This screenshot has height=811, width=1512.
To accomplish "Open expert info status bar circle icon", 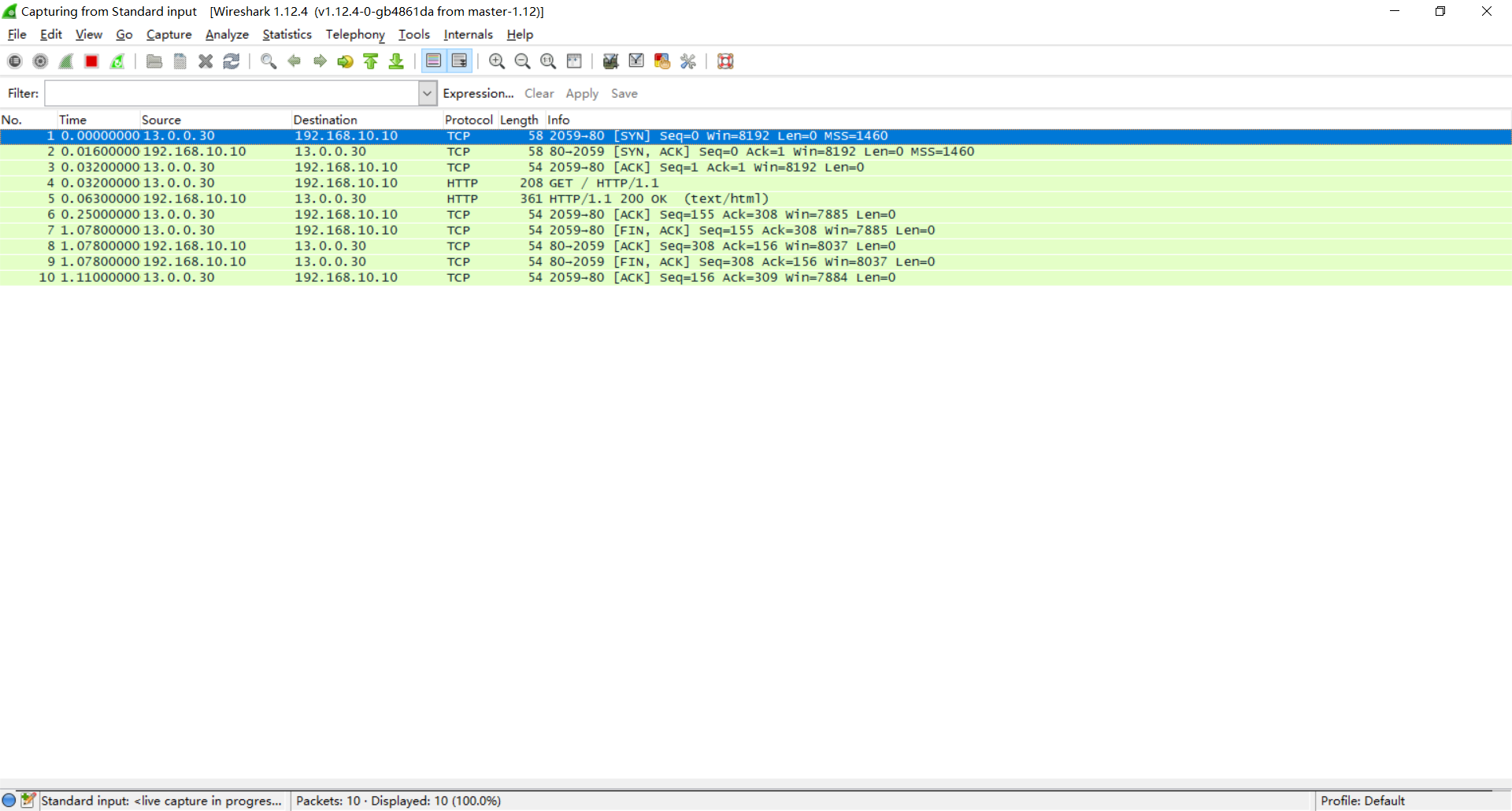I will (x=9, y=801).
